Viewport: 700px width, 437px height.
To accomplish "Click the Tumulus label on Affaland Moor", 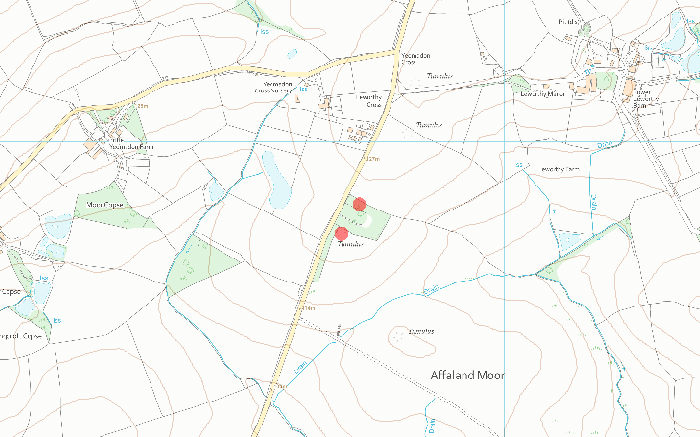I will point(421,331).
